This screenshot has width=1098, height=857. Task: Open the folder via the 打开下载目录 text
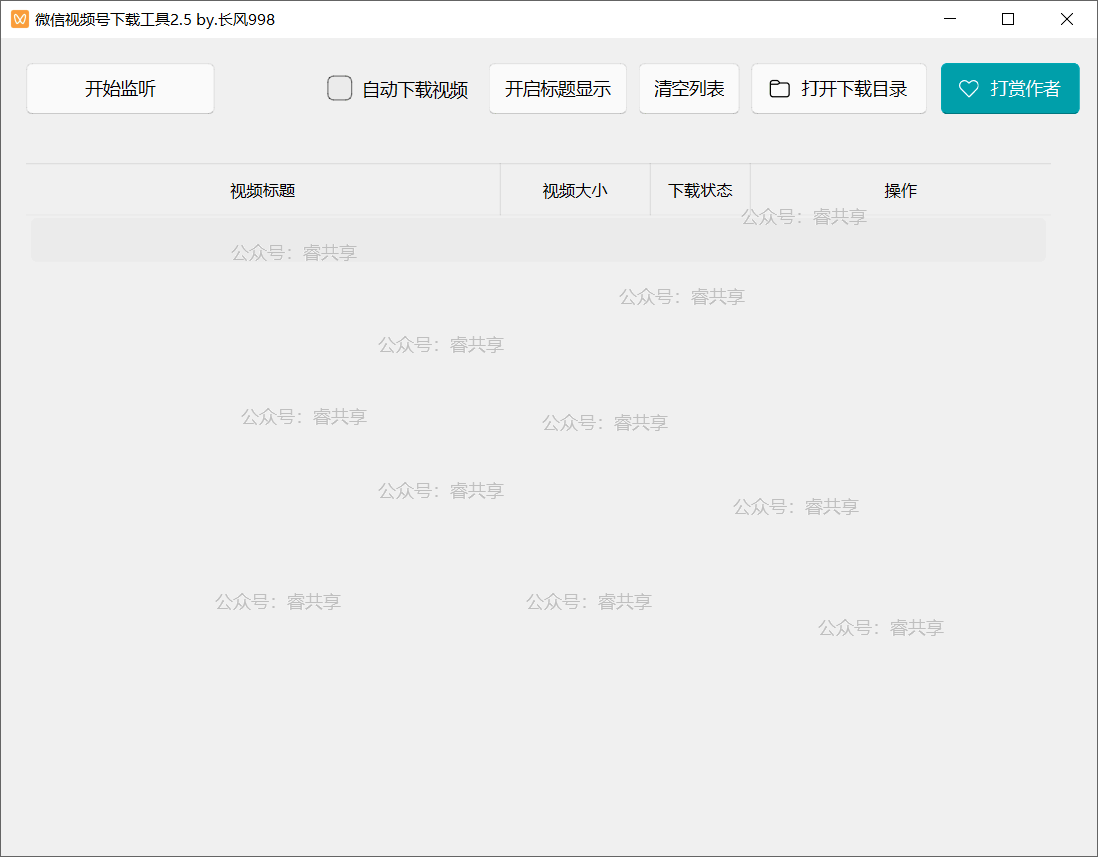click(854, 89)
